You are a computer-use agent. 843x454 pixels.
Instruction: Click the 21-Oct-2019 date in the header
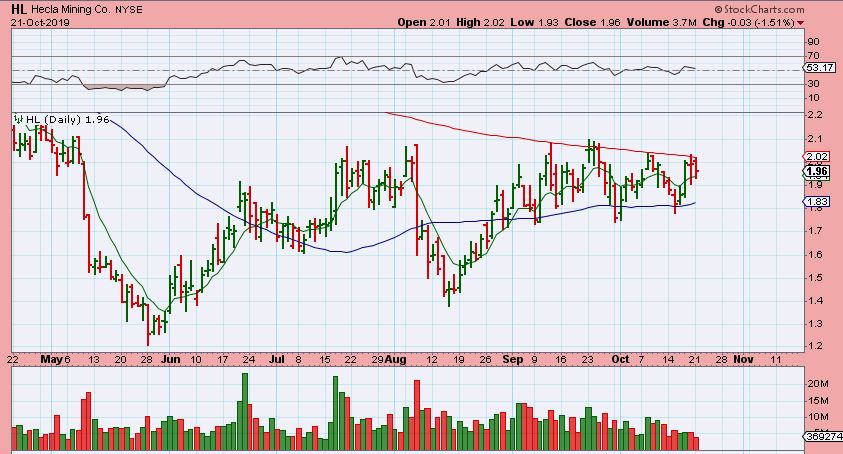(40, 23)
